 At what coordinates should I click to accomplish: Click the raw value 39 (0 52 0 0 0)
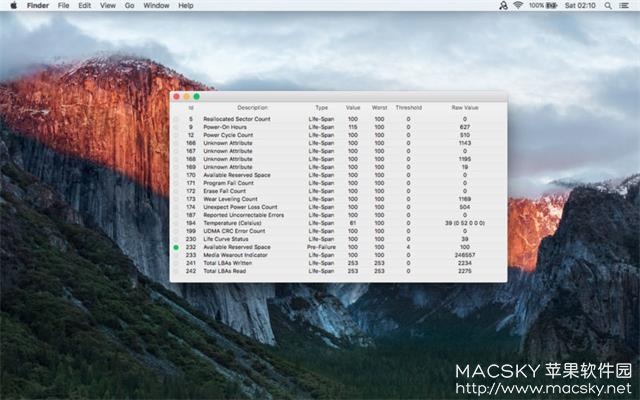(x=465, y=223)
